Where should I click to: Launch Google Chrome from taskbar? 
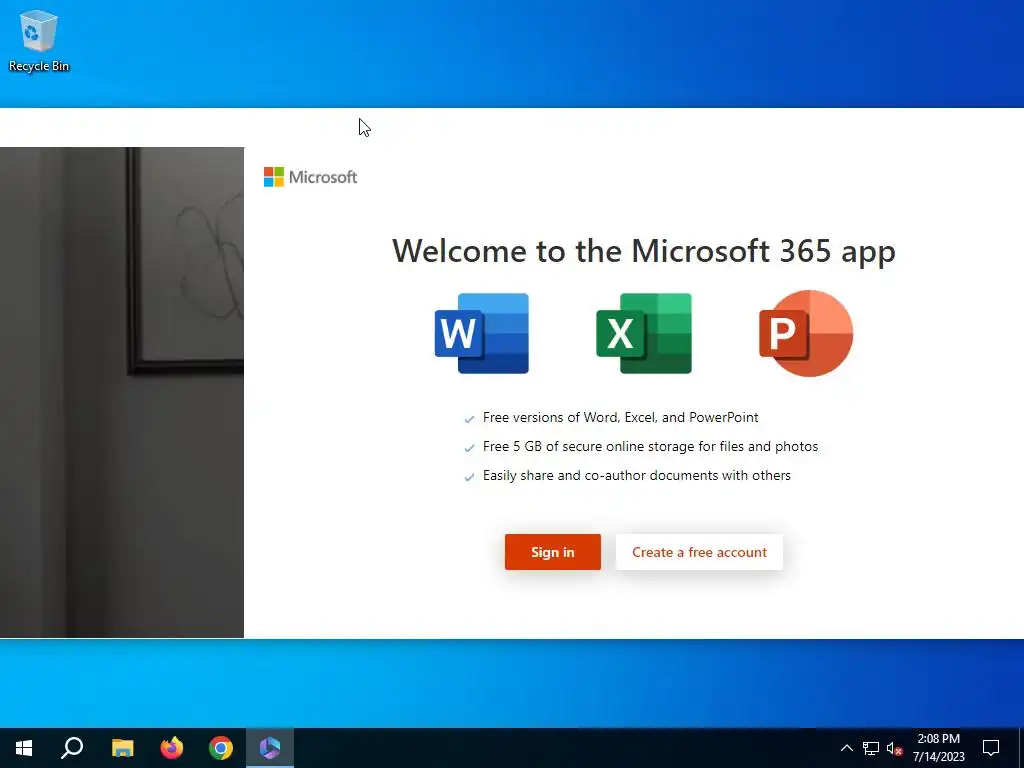221,748
